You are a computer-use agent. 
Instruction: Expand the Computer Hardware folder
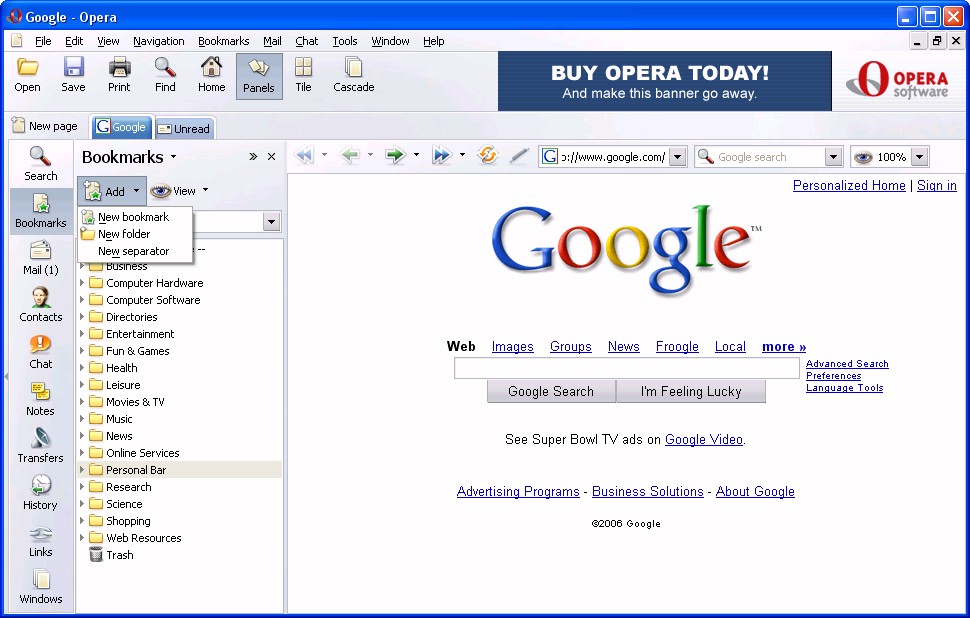[82, 283]
